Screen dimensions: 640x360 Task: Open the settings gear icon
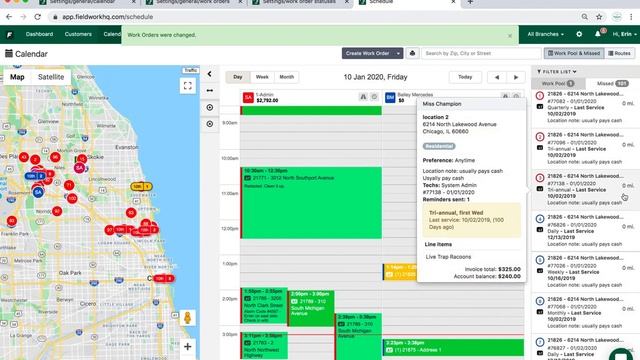(579, 34)
